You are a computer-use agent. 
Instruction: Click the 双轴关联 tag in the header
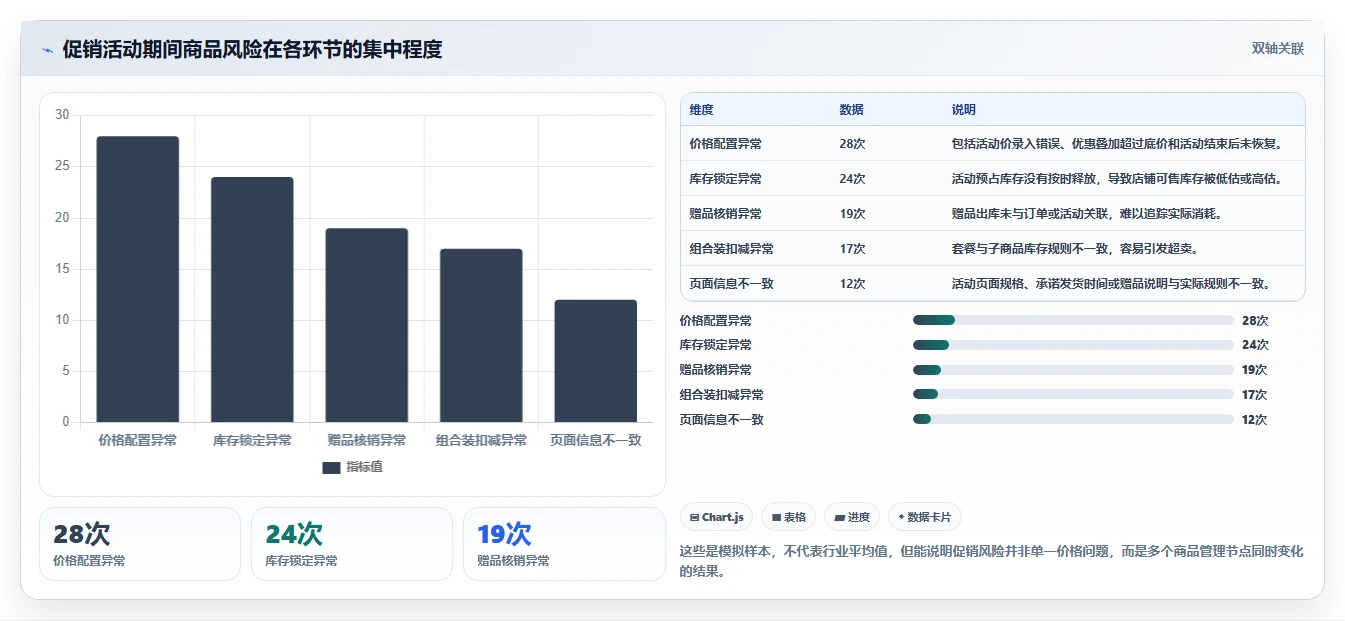[x=1278, y=49]
